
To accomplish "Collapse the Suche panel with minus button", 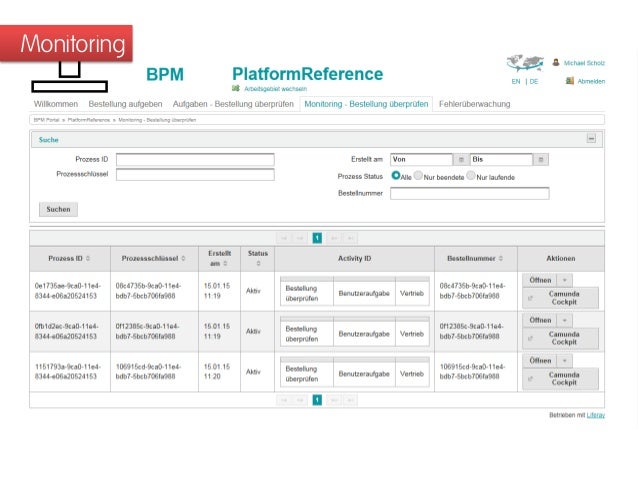I will tap(591, 139).
